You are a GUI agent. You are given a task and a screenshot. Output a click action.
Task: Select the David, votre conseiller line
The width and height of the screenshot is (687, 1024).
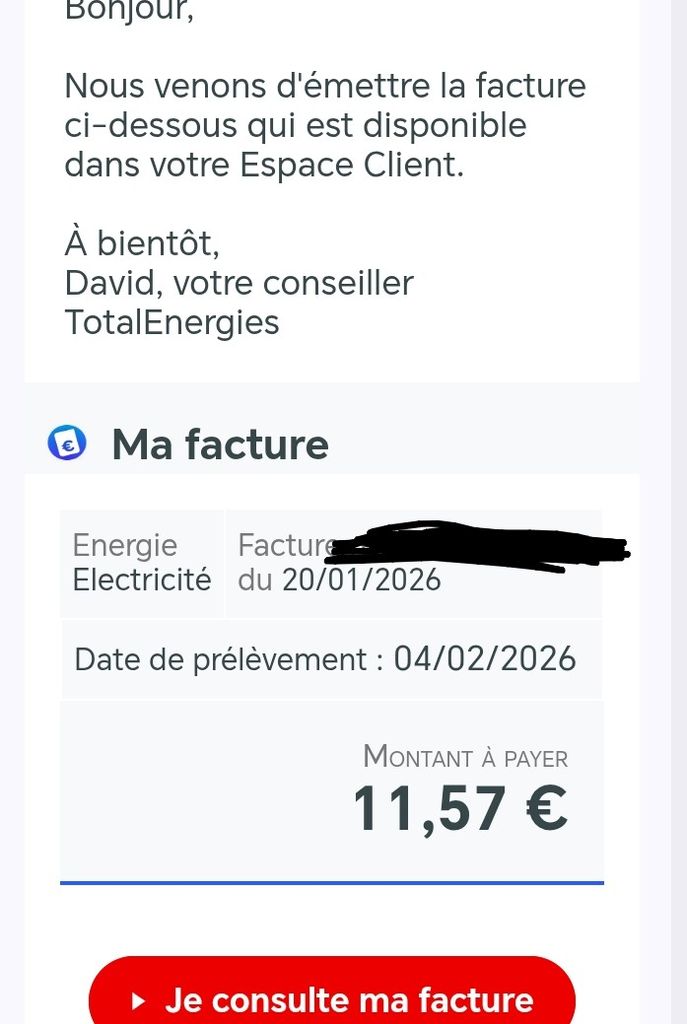point(239,283)
